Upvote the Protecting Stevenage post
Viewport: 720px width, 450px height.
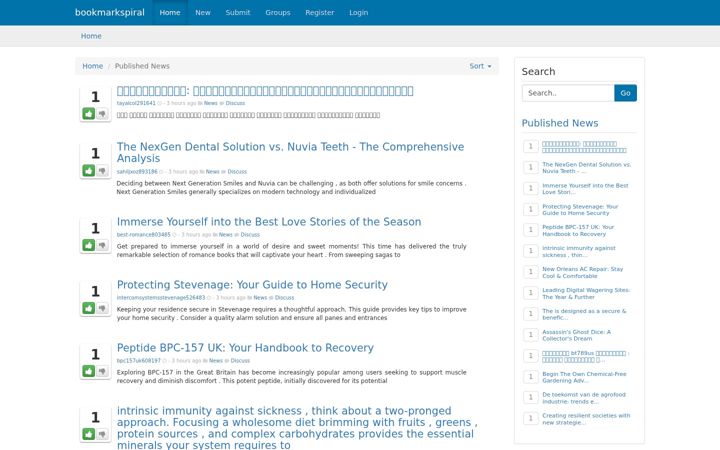89,308
